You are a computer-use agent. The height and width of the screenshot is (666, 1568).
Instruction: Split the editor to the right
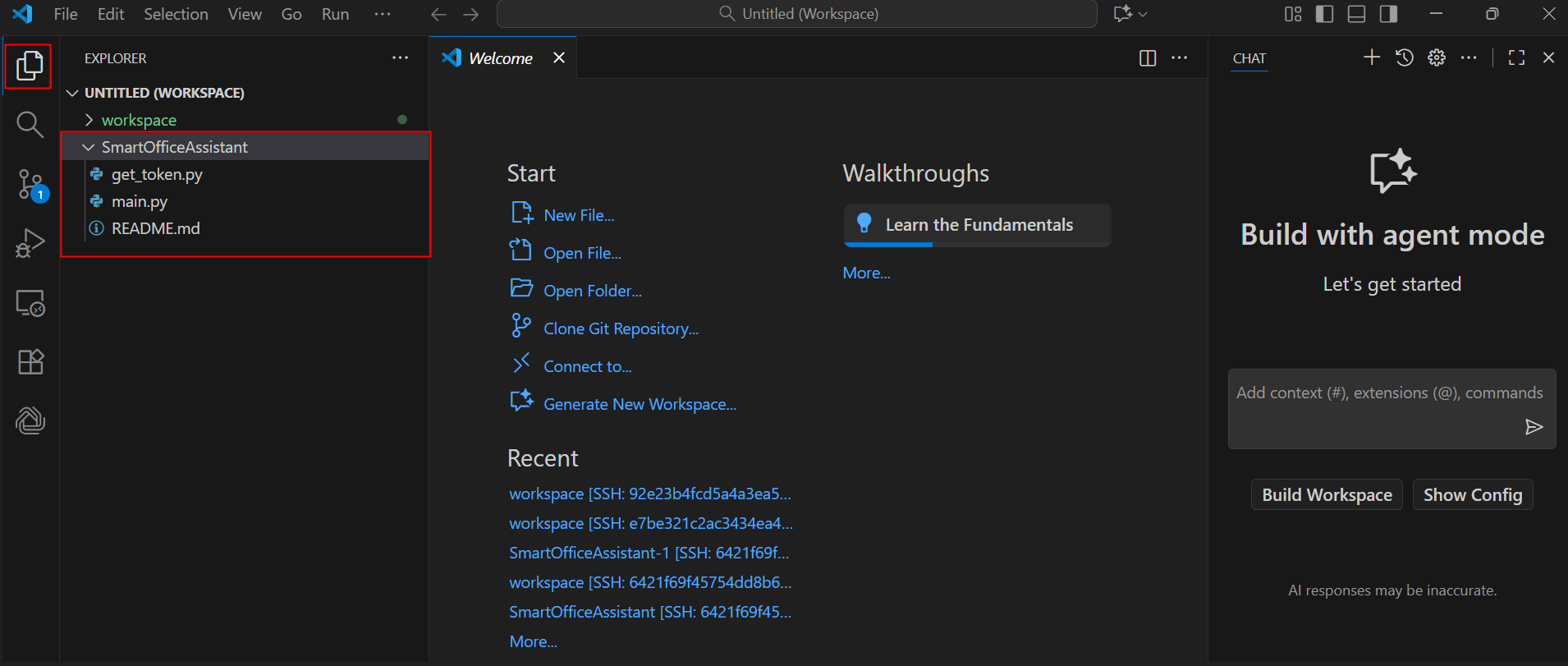point(1147,58)
